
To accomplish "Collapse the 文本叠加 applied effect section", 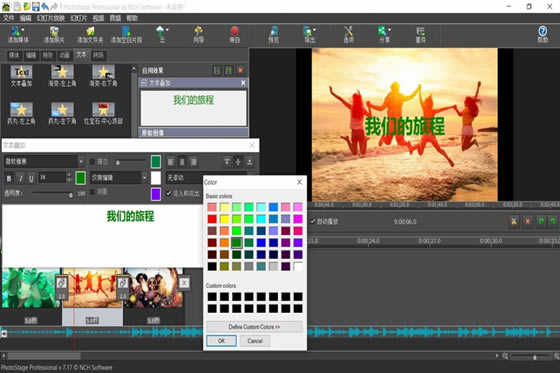I will (144, 83).
